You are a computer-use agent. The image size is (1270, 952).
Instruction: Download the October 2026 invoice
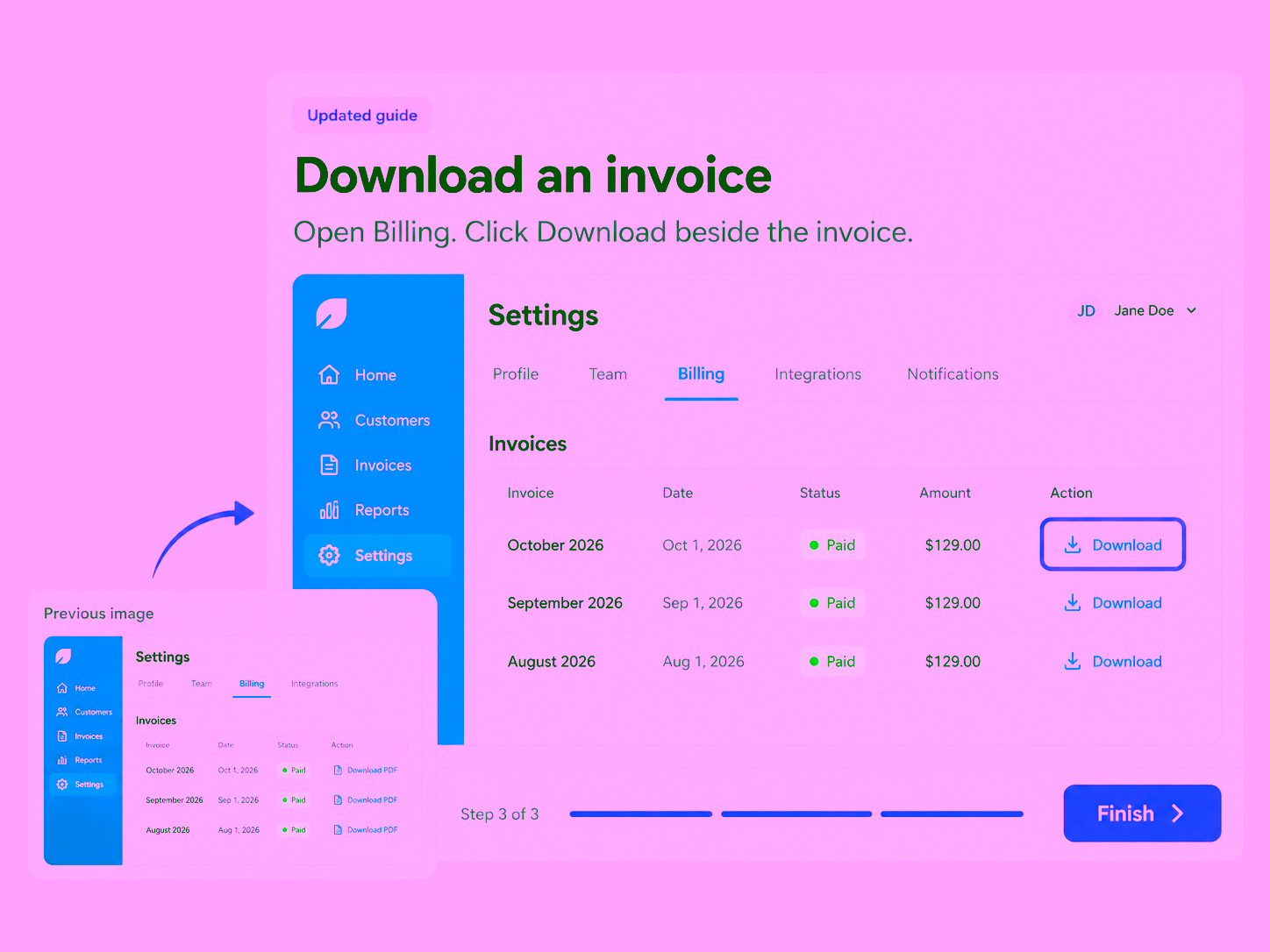tap(1112, 544)
